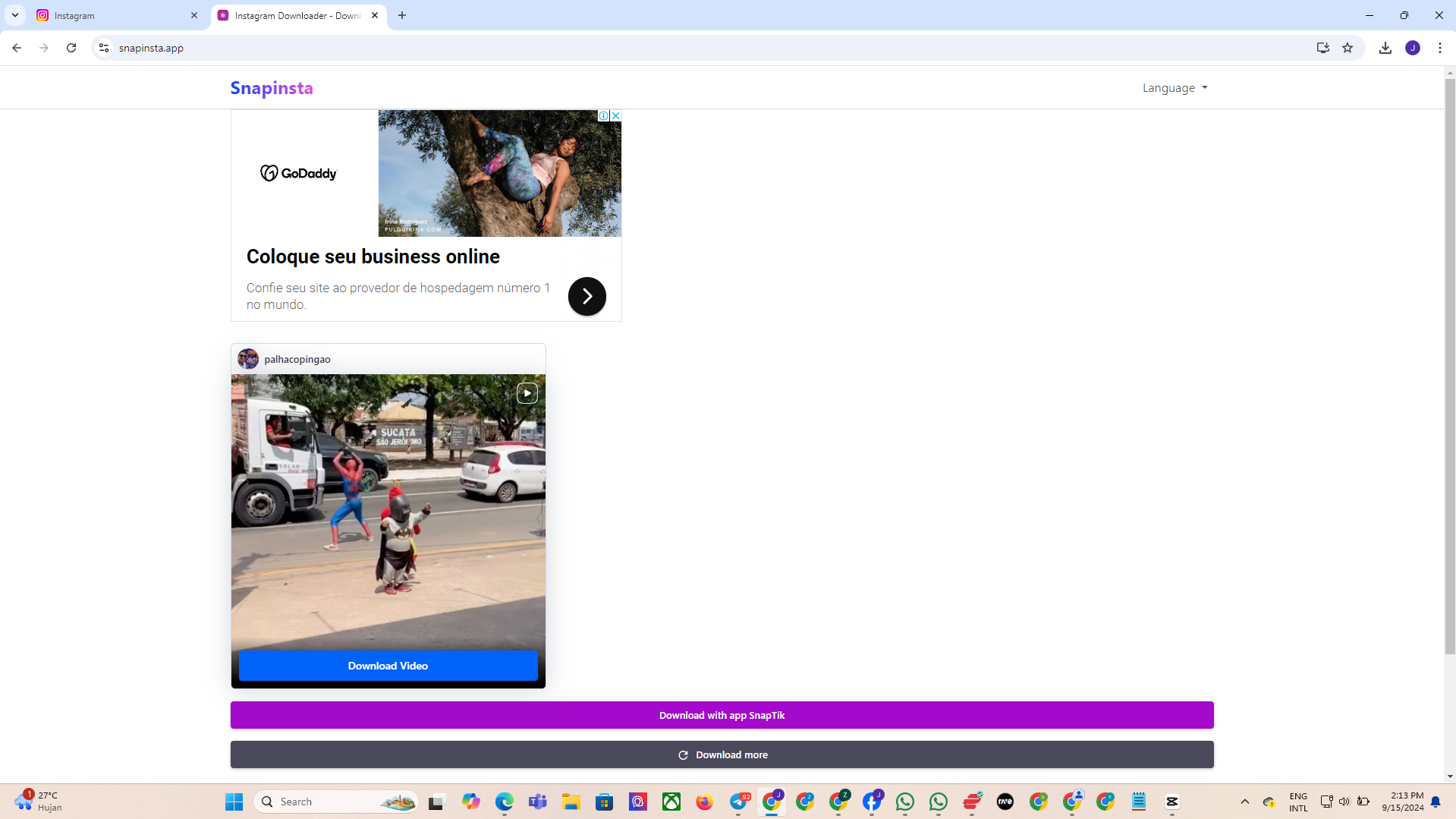This screenshot has height=819, width=1456.
Task: Open the Chrome three-dot menu
Action: [1440, 48]
